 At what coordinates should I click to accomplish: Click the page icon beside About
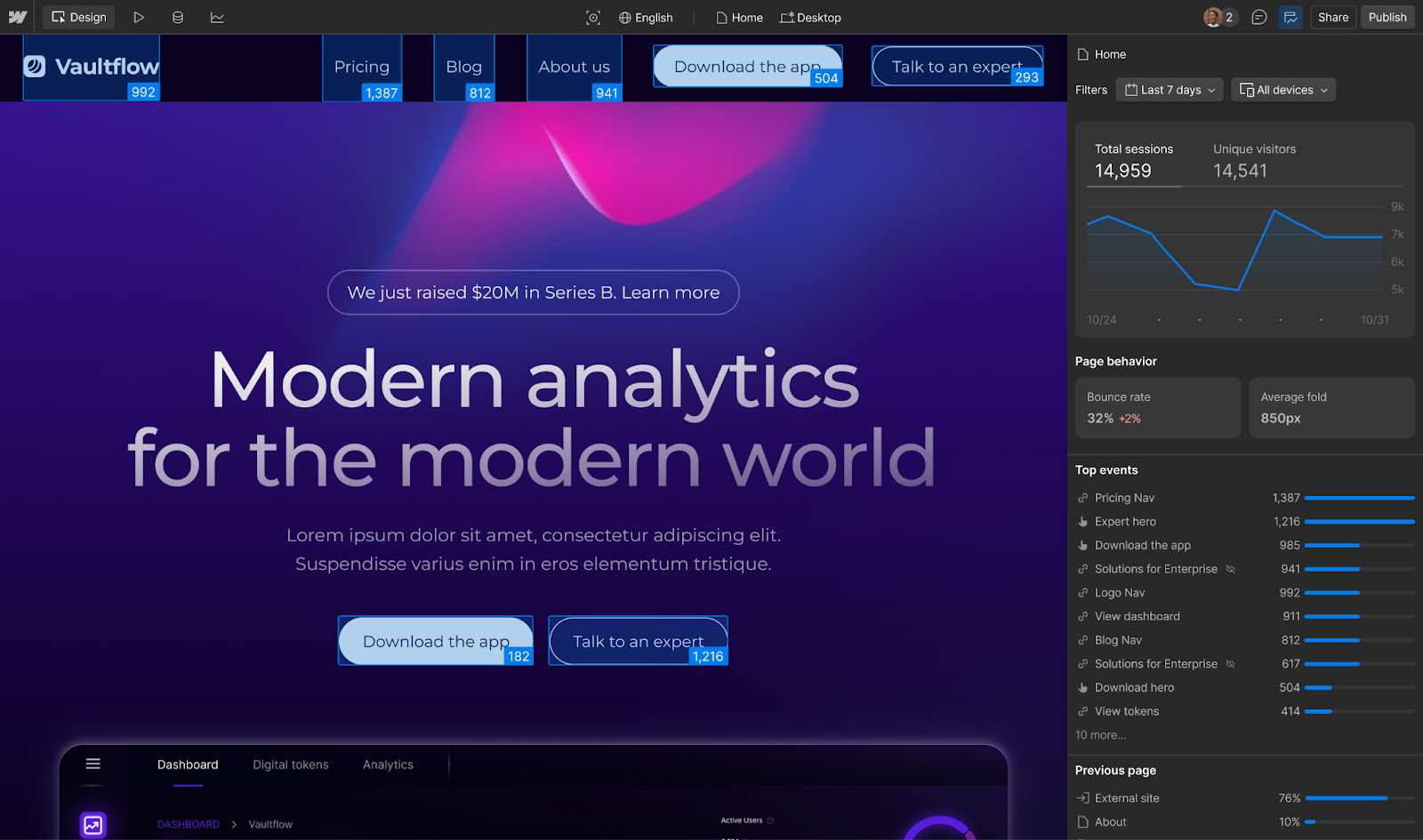[x=1082, y=822]
